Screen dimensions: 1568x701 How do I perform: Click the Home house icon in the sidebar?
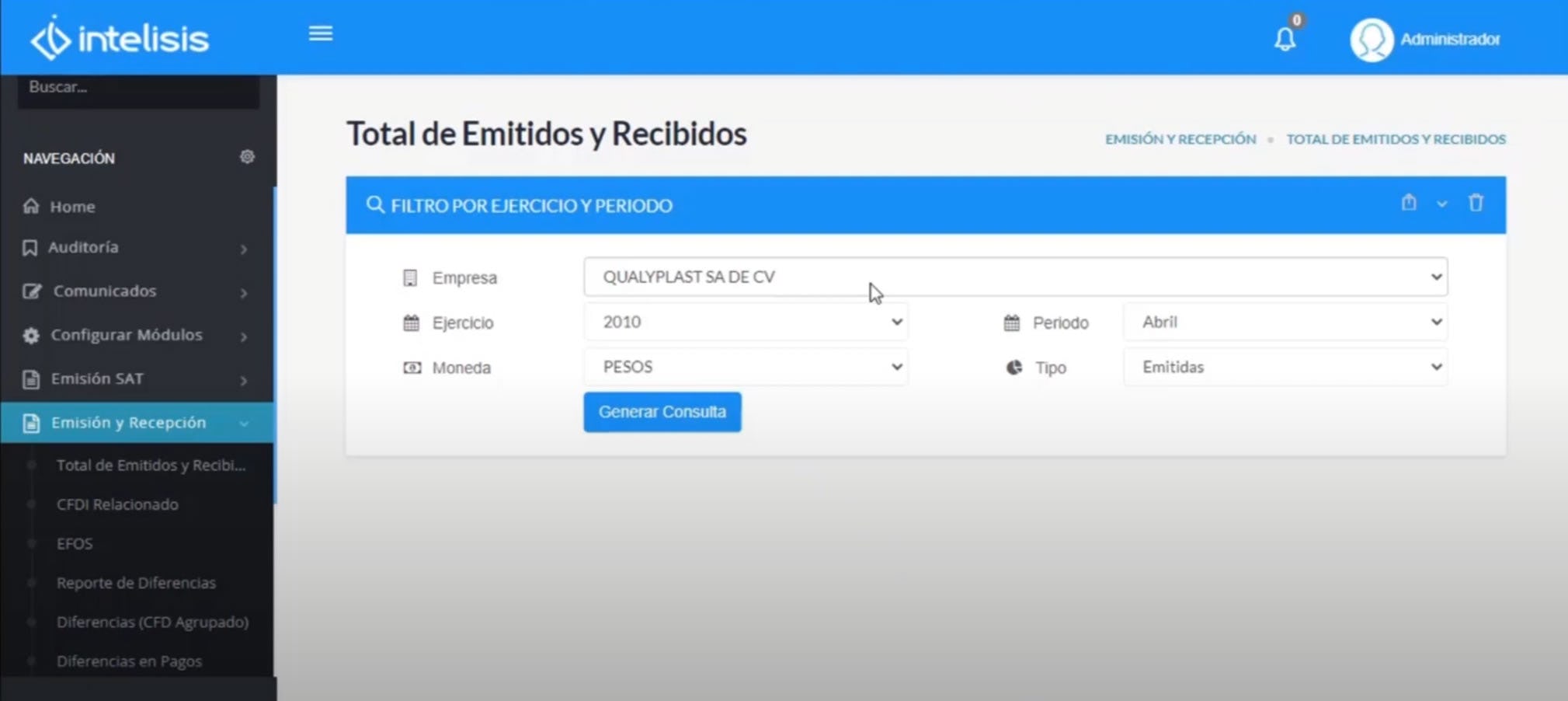(x=30, y=205)
